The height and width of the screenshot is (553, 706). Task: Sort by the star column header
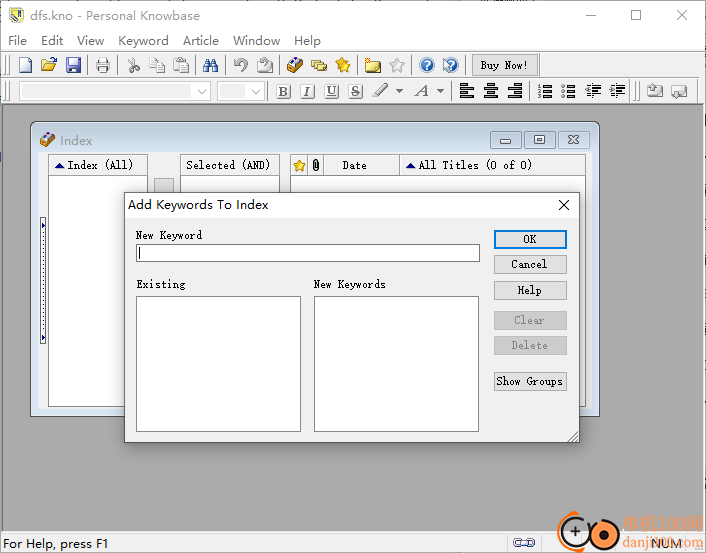click(x=299, y=165)
